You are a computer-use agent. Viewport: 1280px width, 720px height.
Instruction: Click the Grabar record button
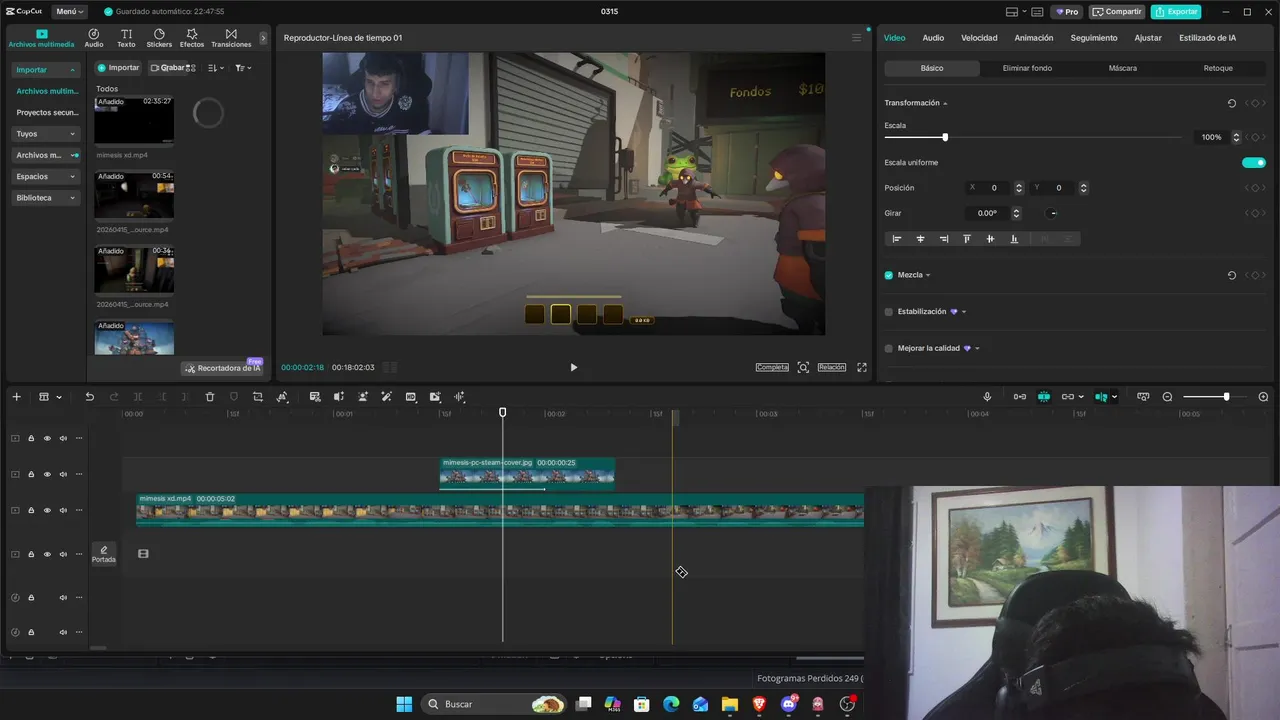pyautogui.click(x=168, y=68)
